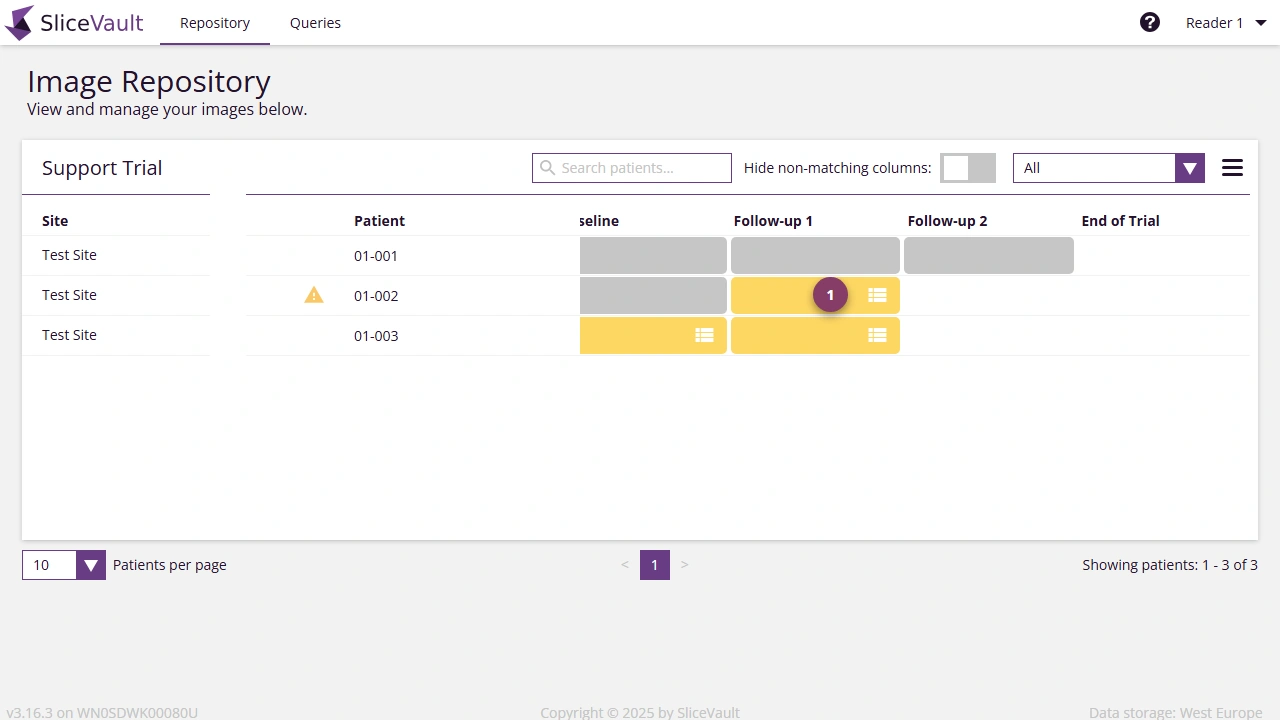Open the series list icon in 01-002 Follow-up 1

877,295
